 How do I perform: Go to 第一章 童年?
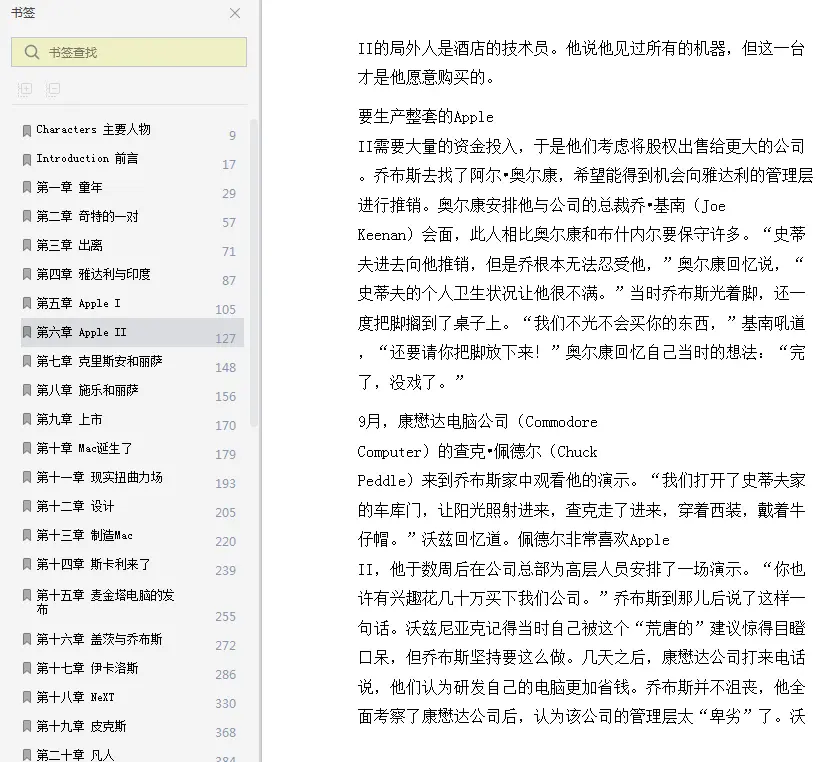click(x=69, y=187)
